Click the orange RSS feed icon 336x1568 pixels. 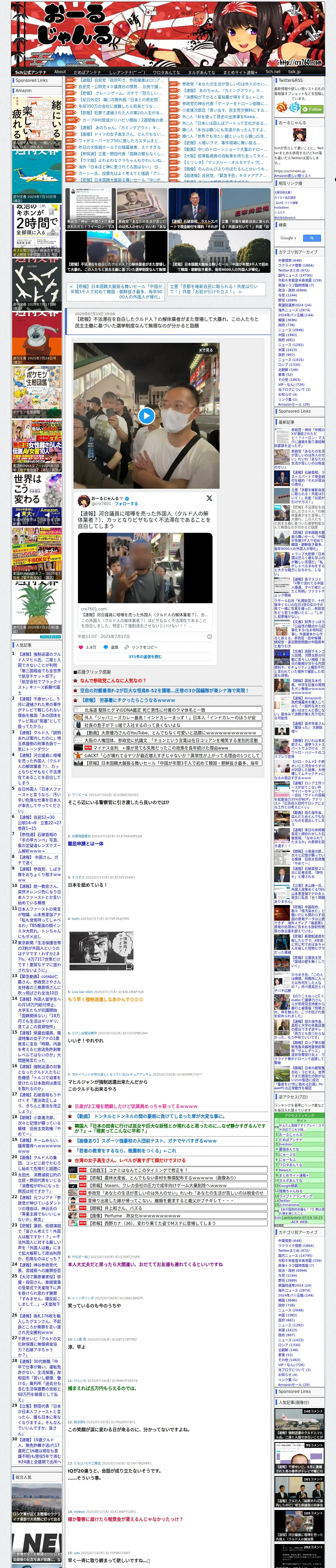point(282,108)
